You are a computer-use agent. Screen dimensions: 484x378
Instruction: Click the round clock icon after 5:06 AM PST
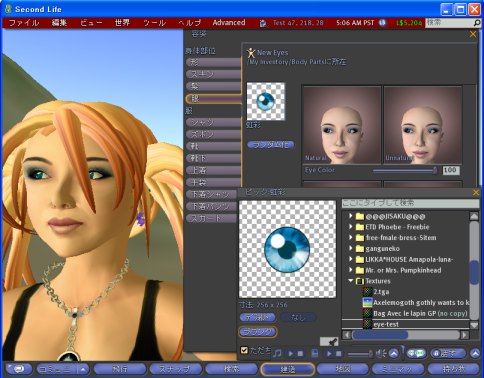pyautogui.click(x=382, y=23)
